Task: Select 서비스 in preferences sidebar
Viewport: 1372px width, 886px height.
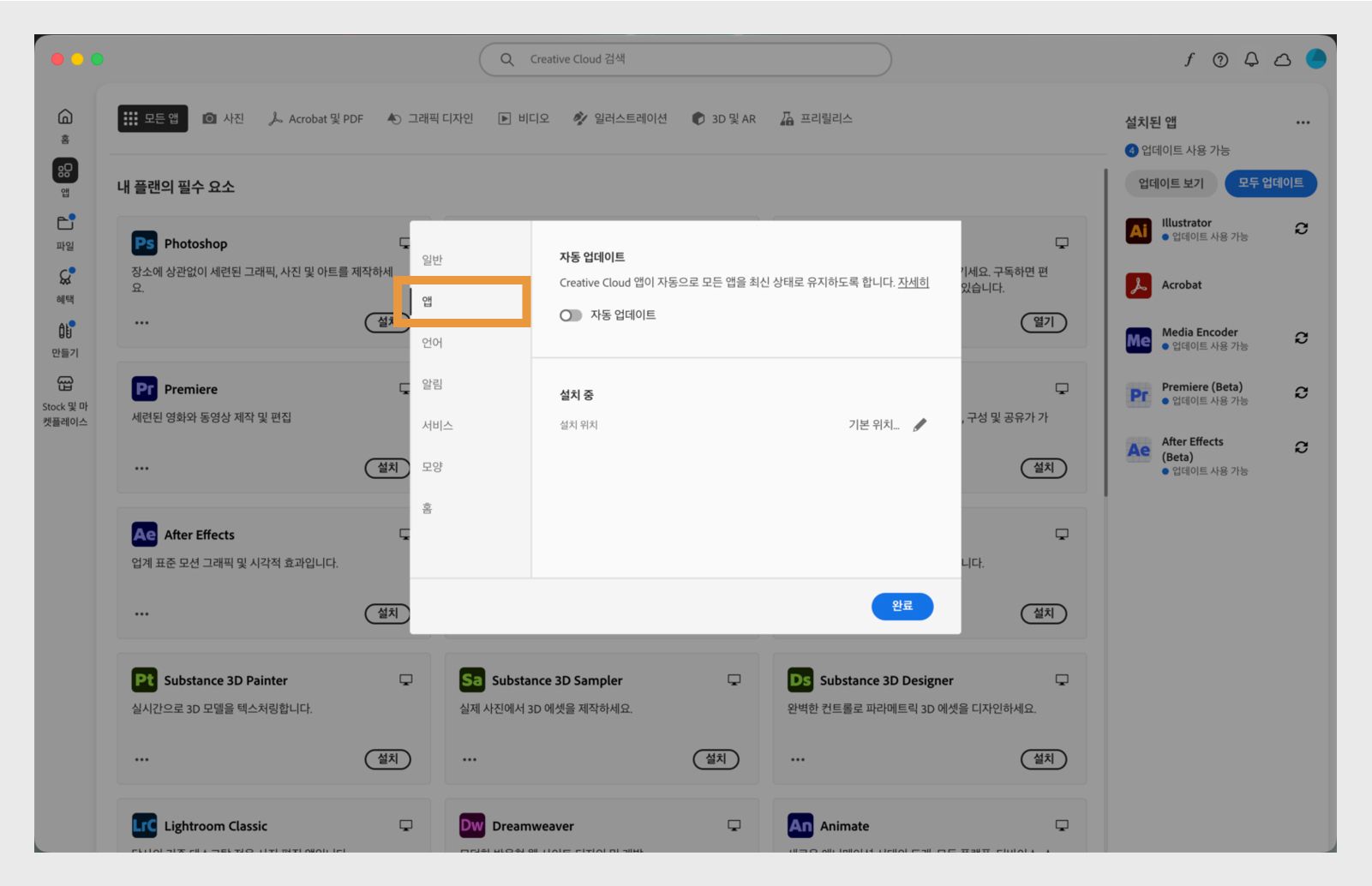Action: click(437, 425)
